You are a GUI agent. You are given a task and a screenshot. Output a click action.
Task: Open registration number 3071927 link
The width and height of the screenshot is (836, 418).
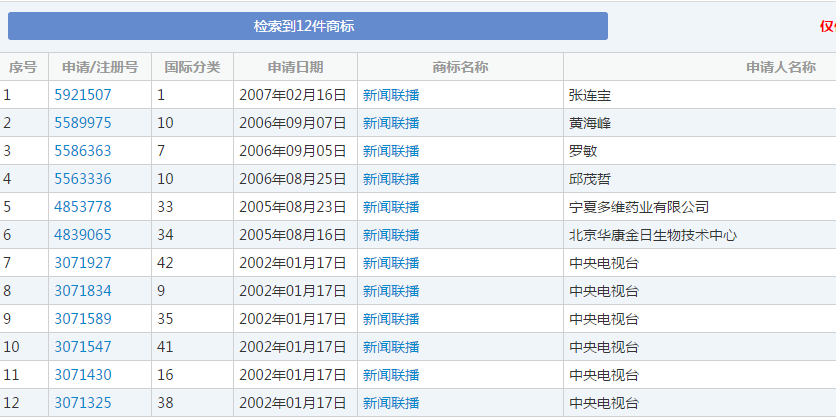coord(83,263)
